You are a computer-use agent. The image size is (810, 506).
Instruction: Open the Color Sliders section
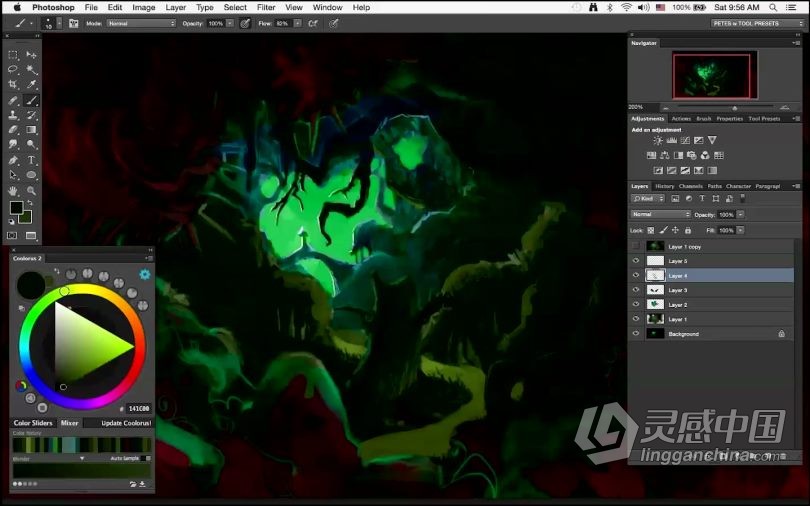pyautogui.click(x=33, y=423)
